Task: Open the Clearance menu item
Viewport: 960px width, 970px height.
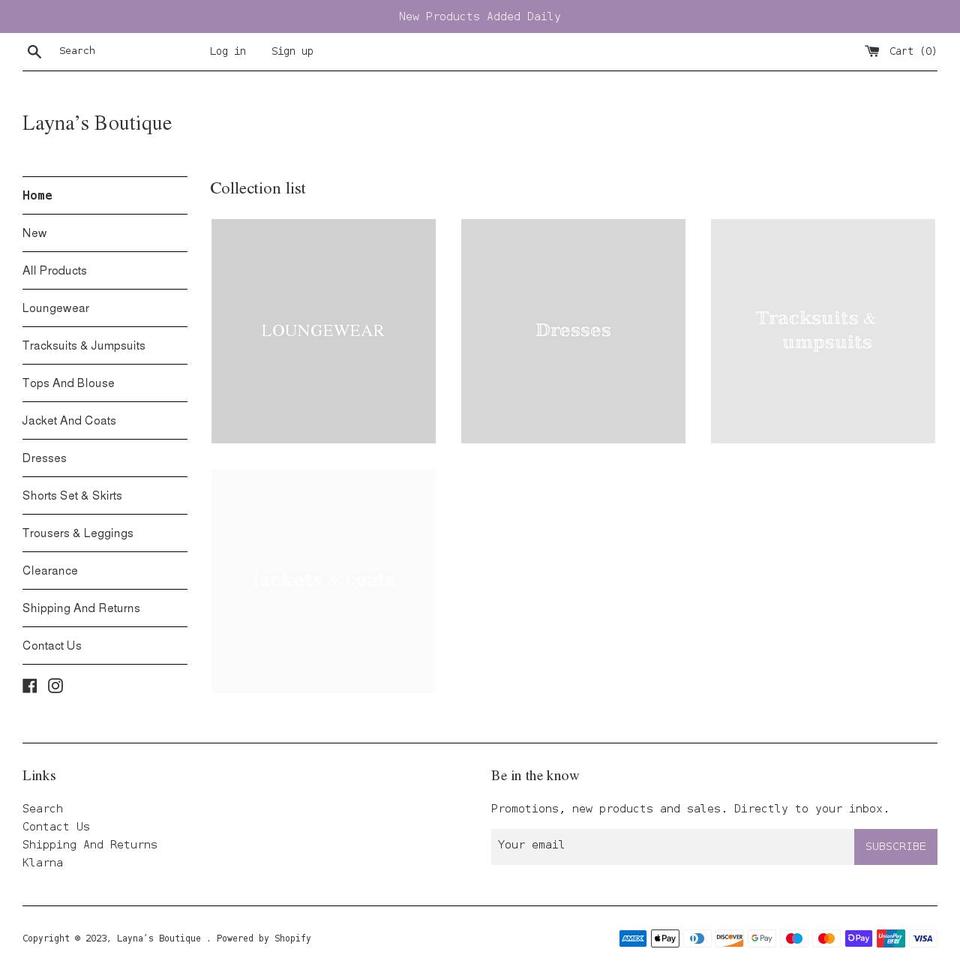Action: 50,570
